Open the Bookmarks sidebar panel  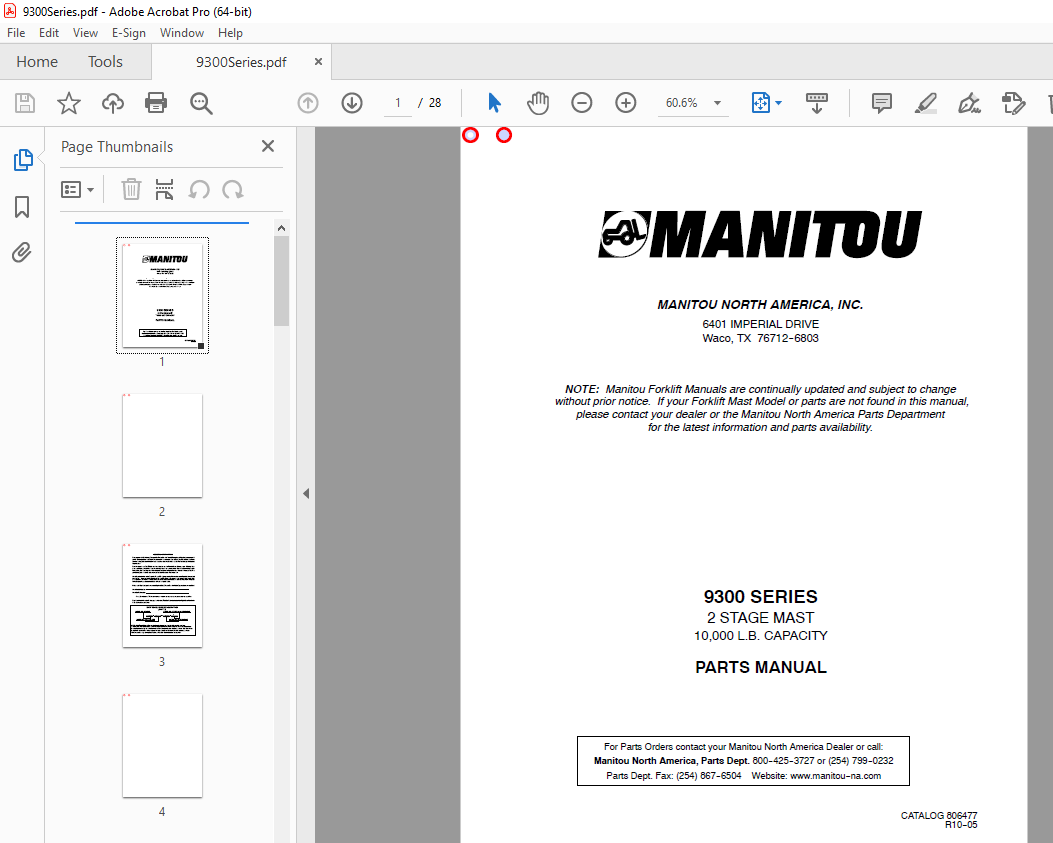click(22, 207)
